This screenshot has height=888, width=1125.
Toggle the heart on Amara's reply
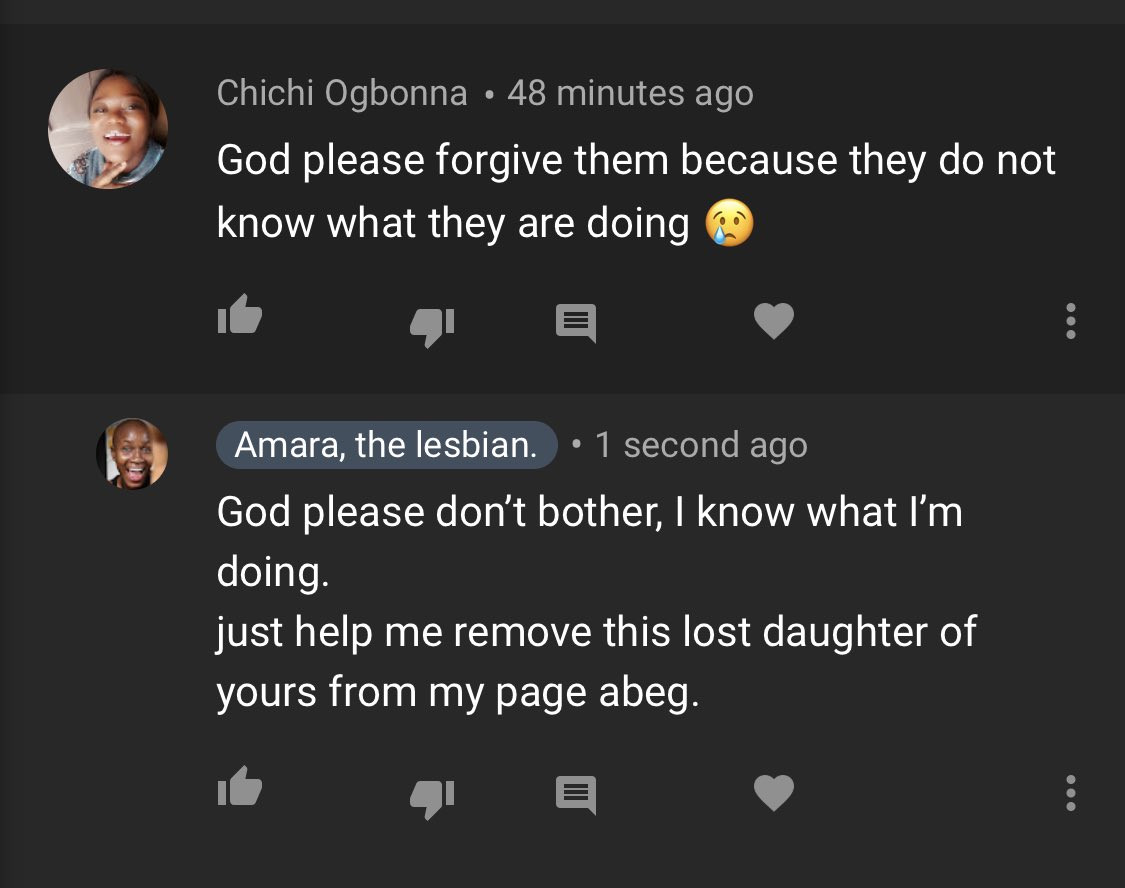pyautogui.click(x=773, y=793)
